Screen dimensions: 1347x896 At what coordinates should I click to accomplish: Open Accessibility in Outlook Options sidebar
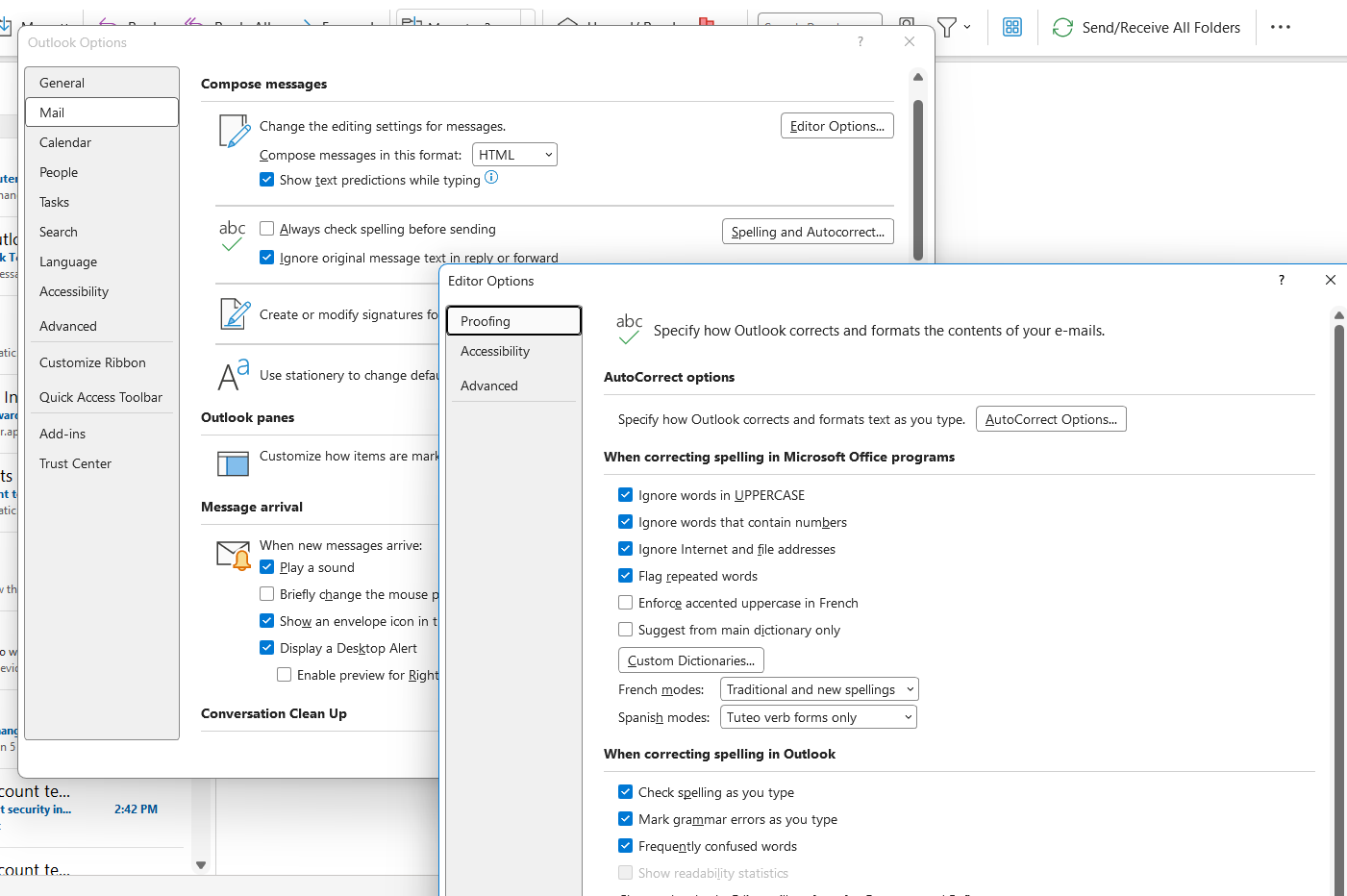click(x=102, y=291)
